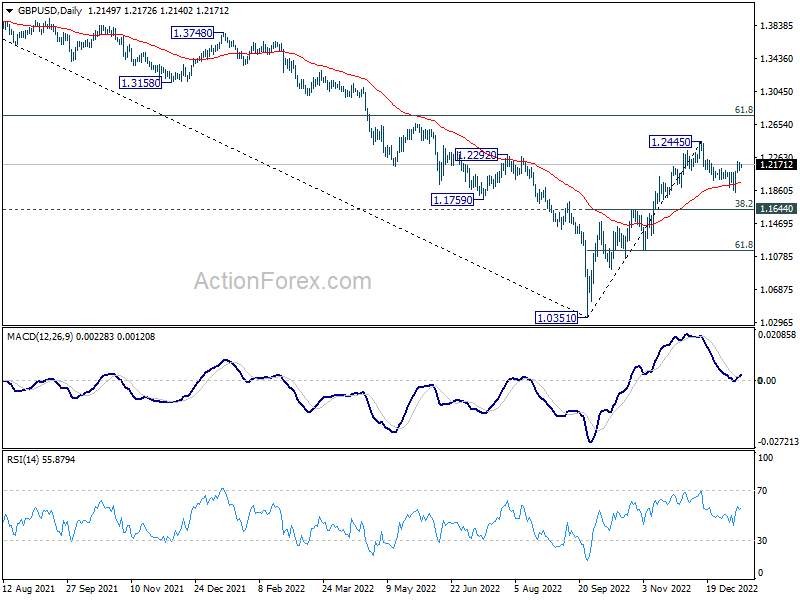800x600 pixels.
Task: Select the upper 61.8 Fibonacci label
Action: click(x=743, y=110)
